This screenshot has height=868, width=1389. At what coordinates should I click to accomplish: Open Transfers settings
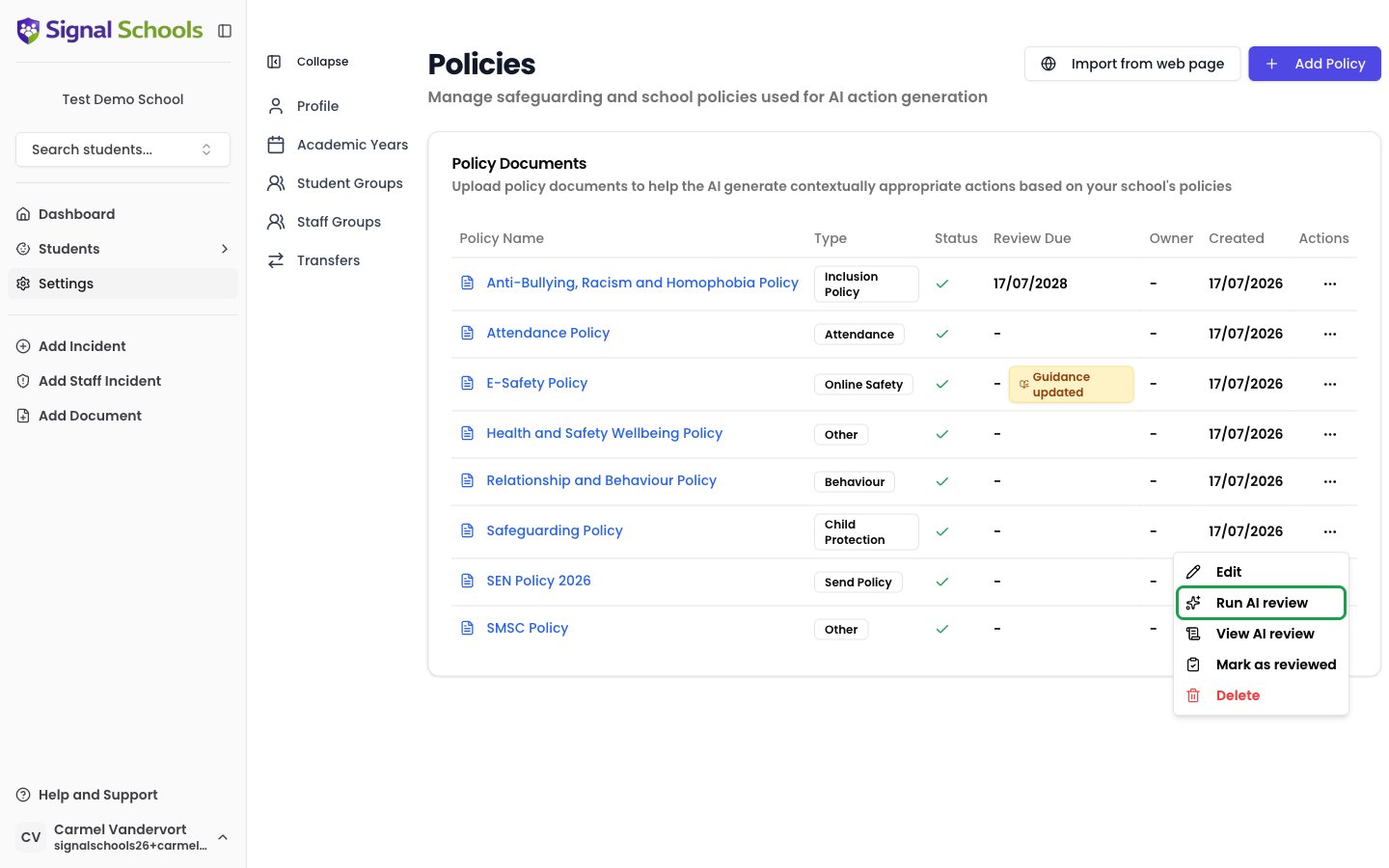[x=313, y=260]
